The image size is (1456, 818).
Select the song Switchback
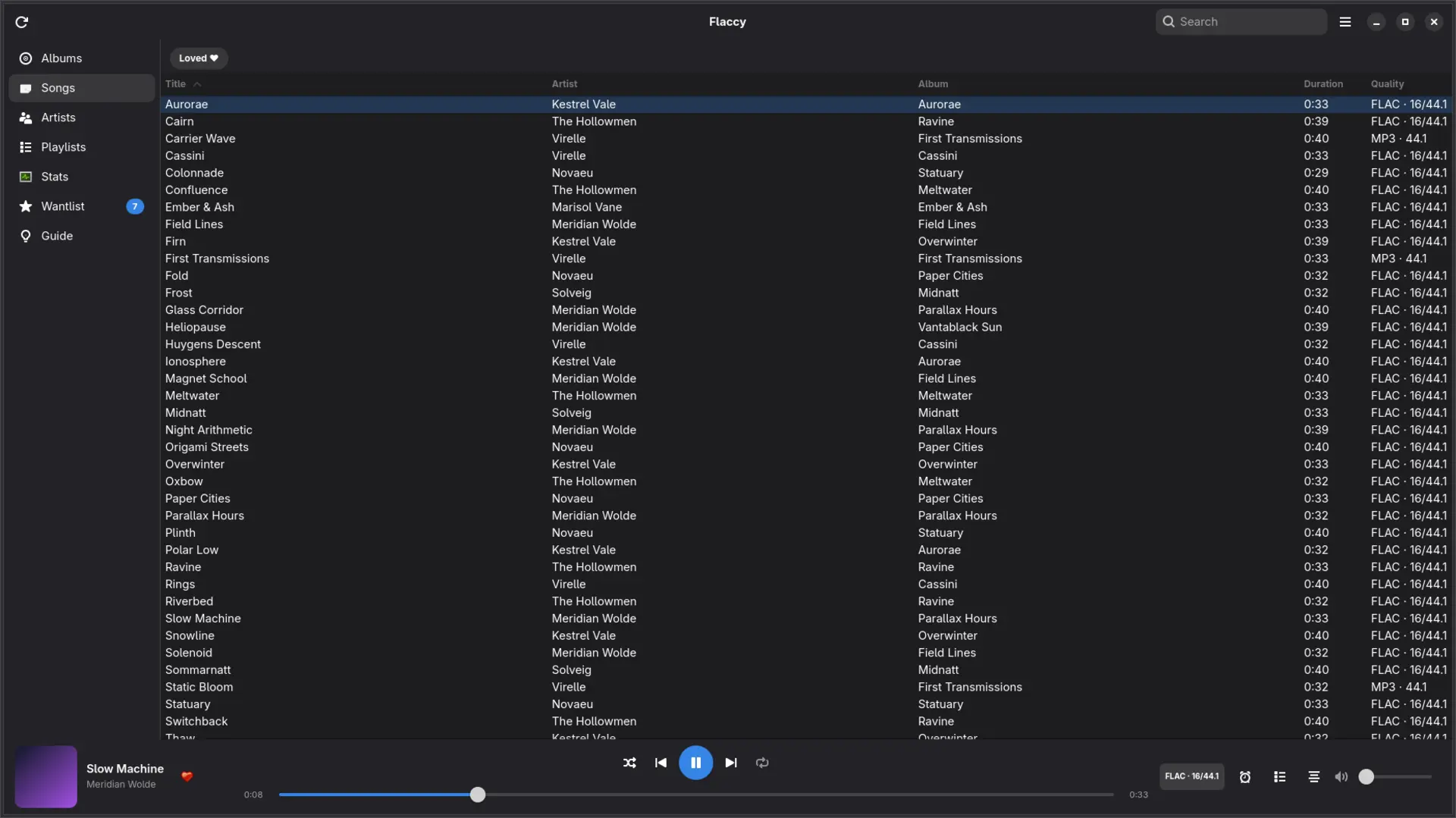[x=806, y=721]
